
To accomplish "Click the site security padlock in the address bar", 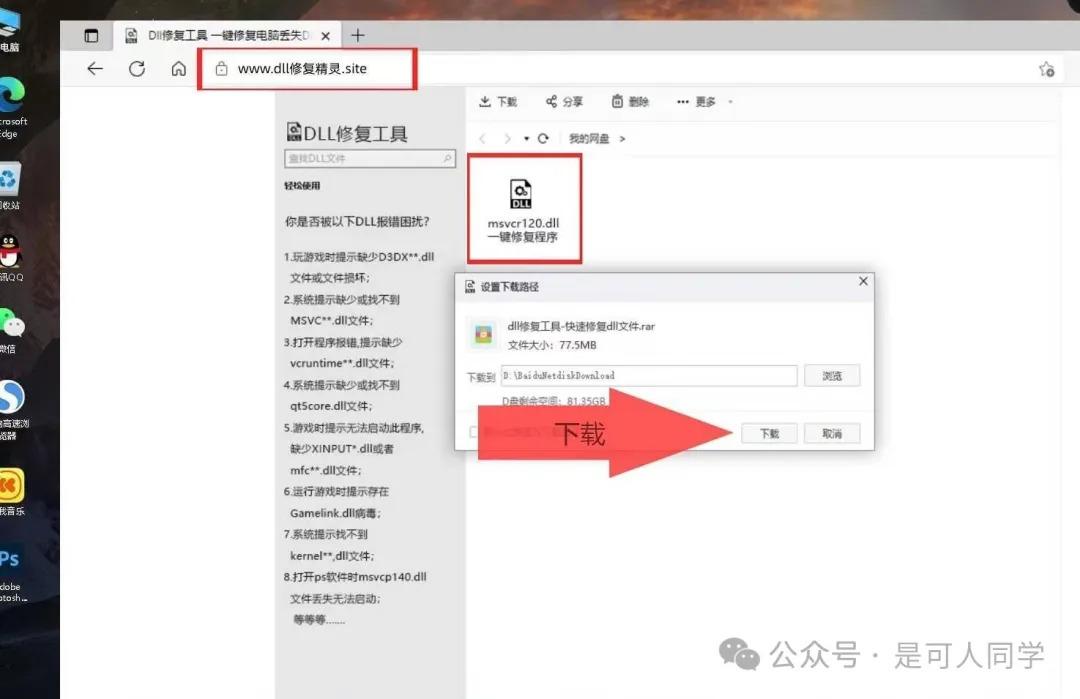I will (222, 69).
